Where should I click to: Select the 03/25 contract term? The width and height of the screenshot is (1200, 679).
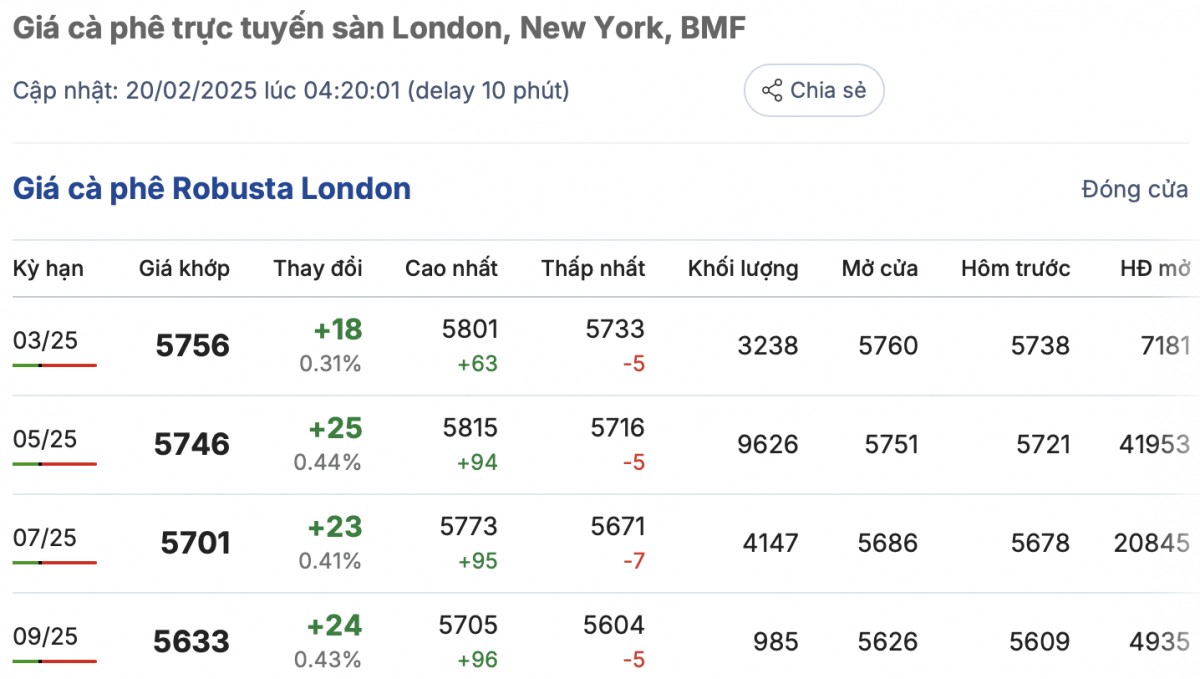(45, 340)
